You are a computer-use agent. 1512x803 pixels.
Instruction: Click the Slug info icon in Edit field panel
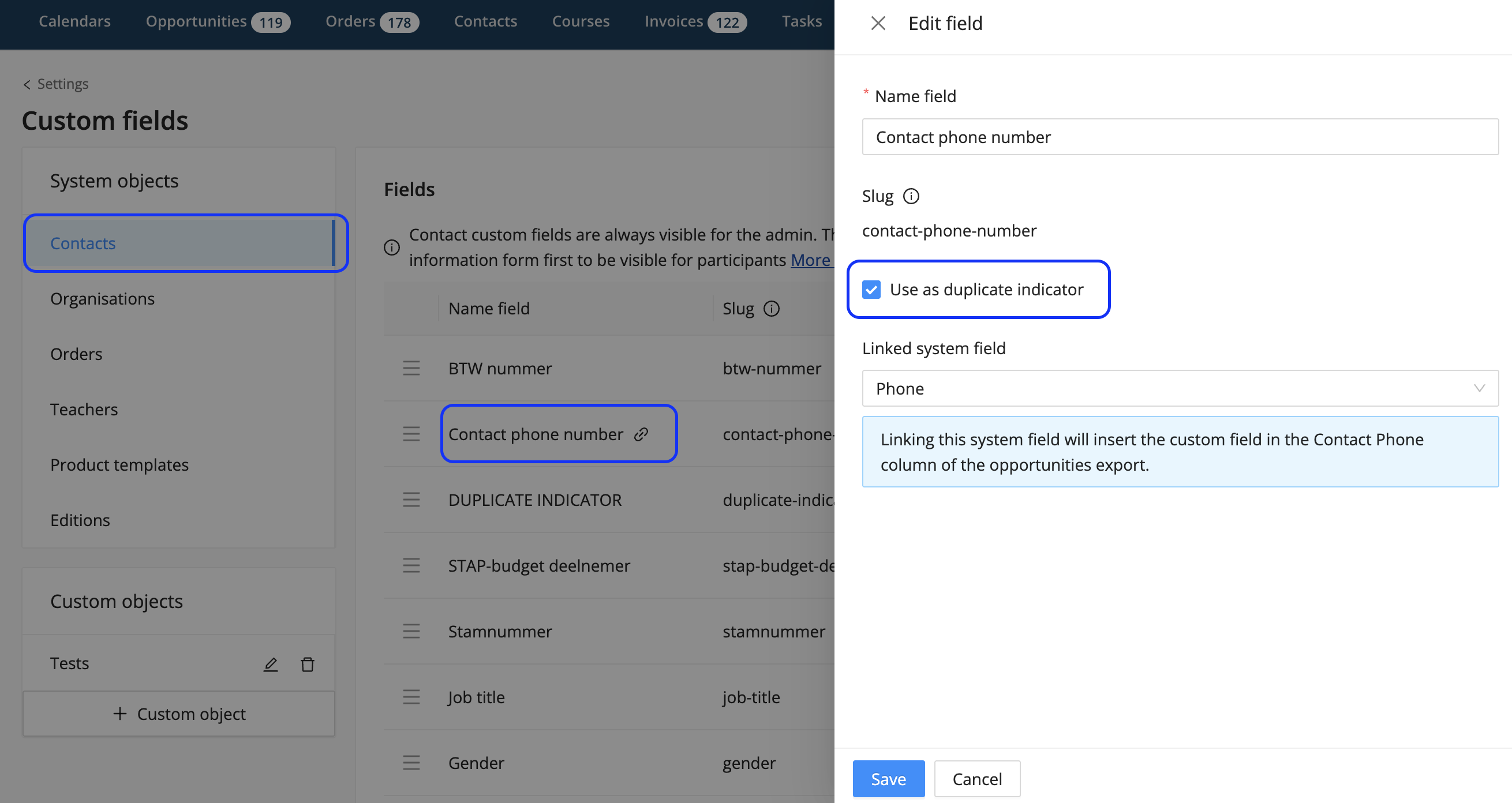911,196
